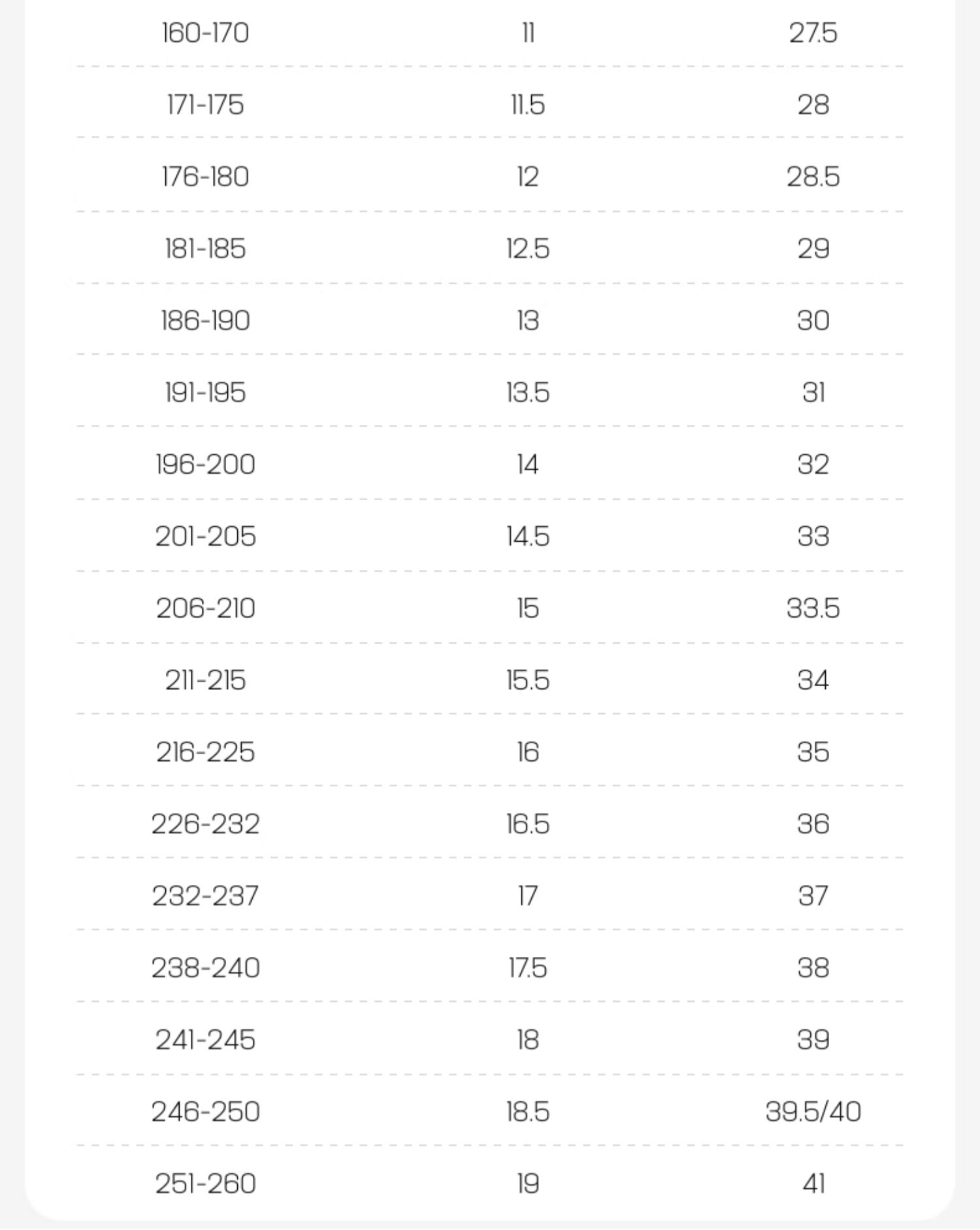Select the 201-205 range entry

205,537
